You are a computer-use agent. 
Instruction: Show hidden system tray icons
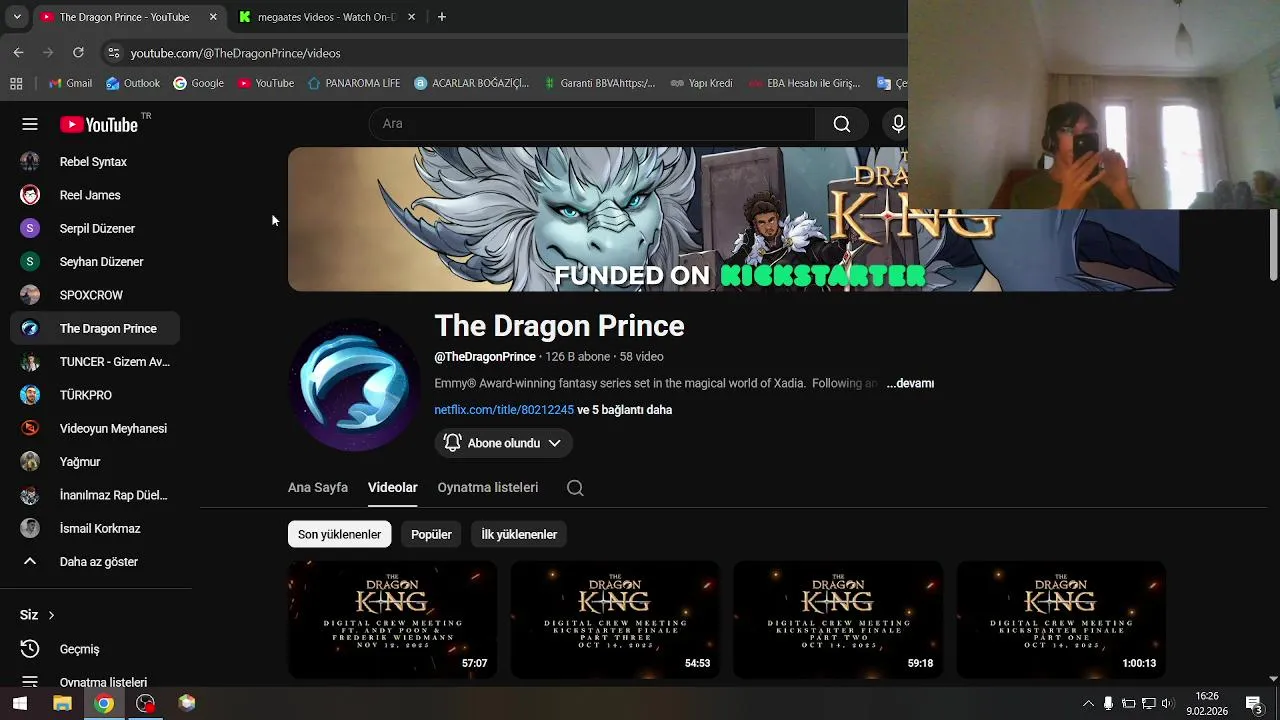coord(1088,704)
